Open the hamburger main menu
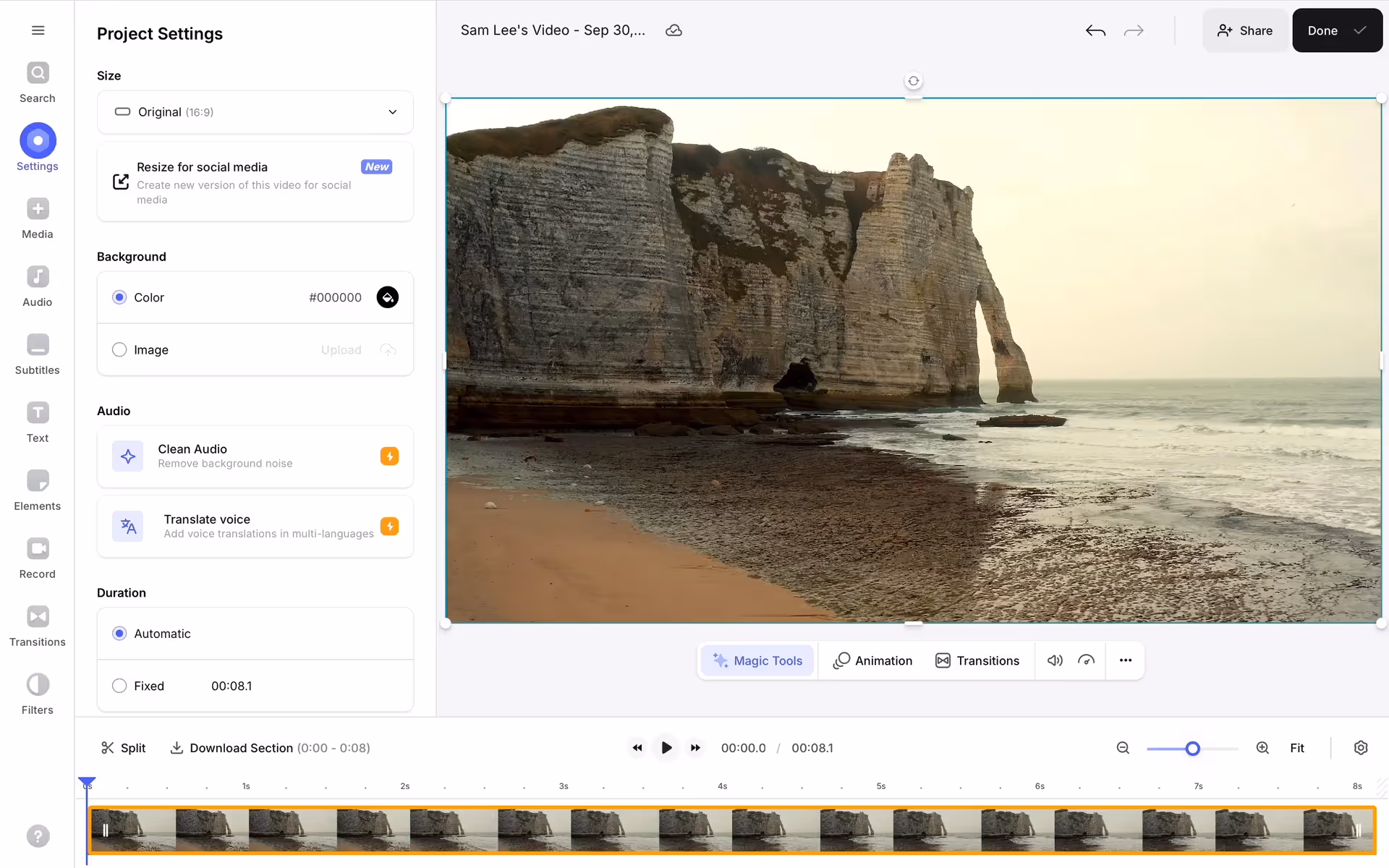This screenshot has height=868, width=1389. (38, 30)
